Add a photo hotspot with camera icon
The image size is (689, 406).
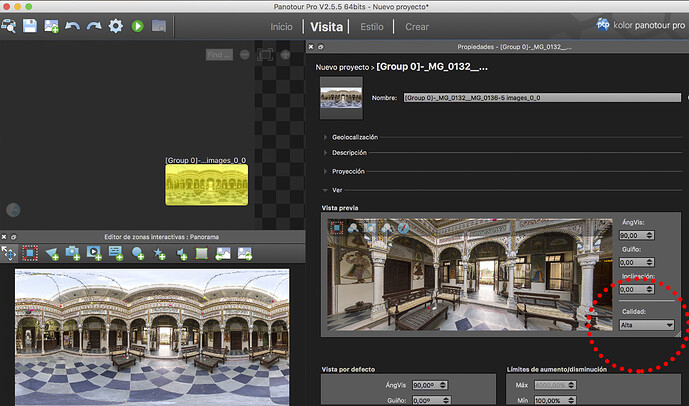pyautogui.click(x=74, y=253)
